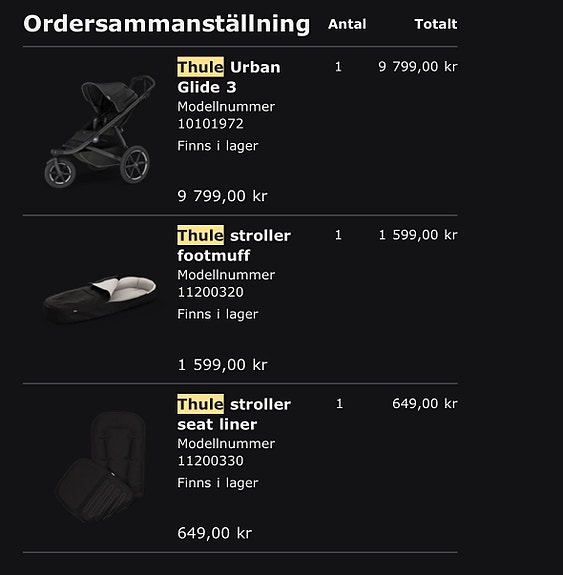The image size is (563, 575).
Task: Select the Ordersammanställning heading
Action: click(167, 24)
